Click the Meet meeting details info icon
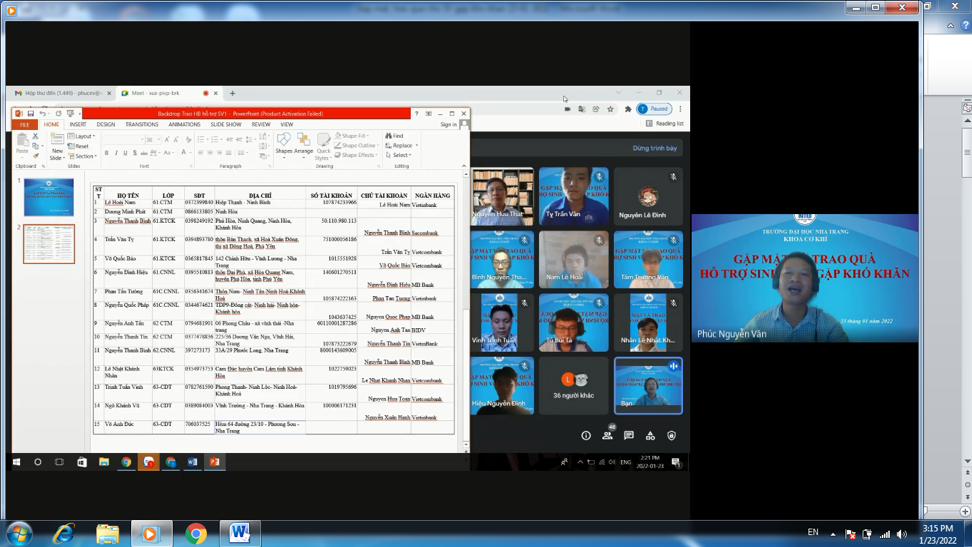Viewport: 972px width, 547px height. (x=586, y=435)
